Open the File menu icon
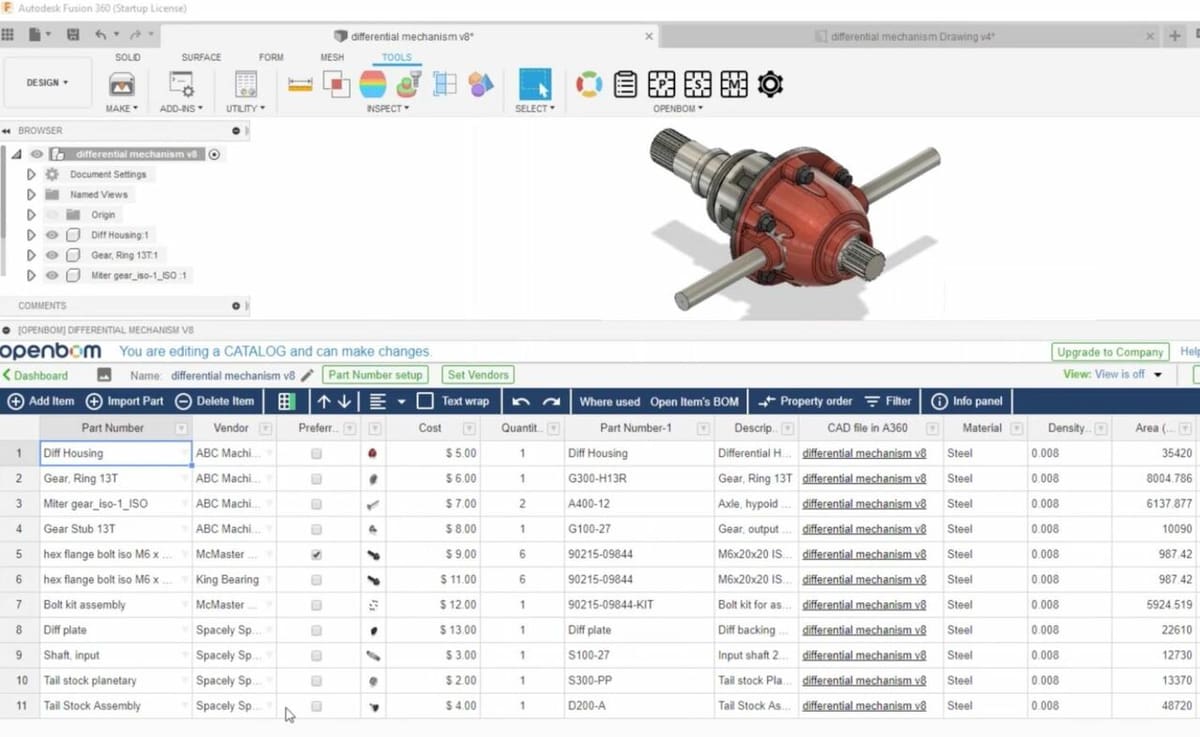Viewport: 1200px width, 737px height. [x=37, y=35]
